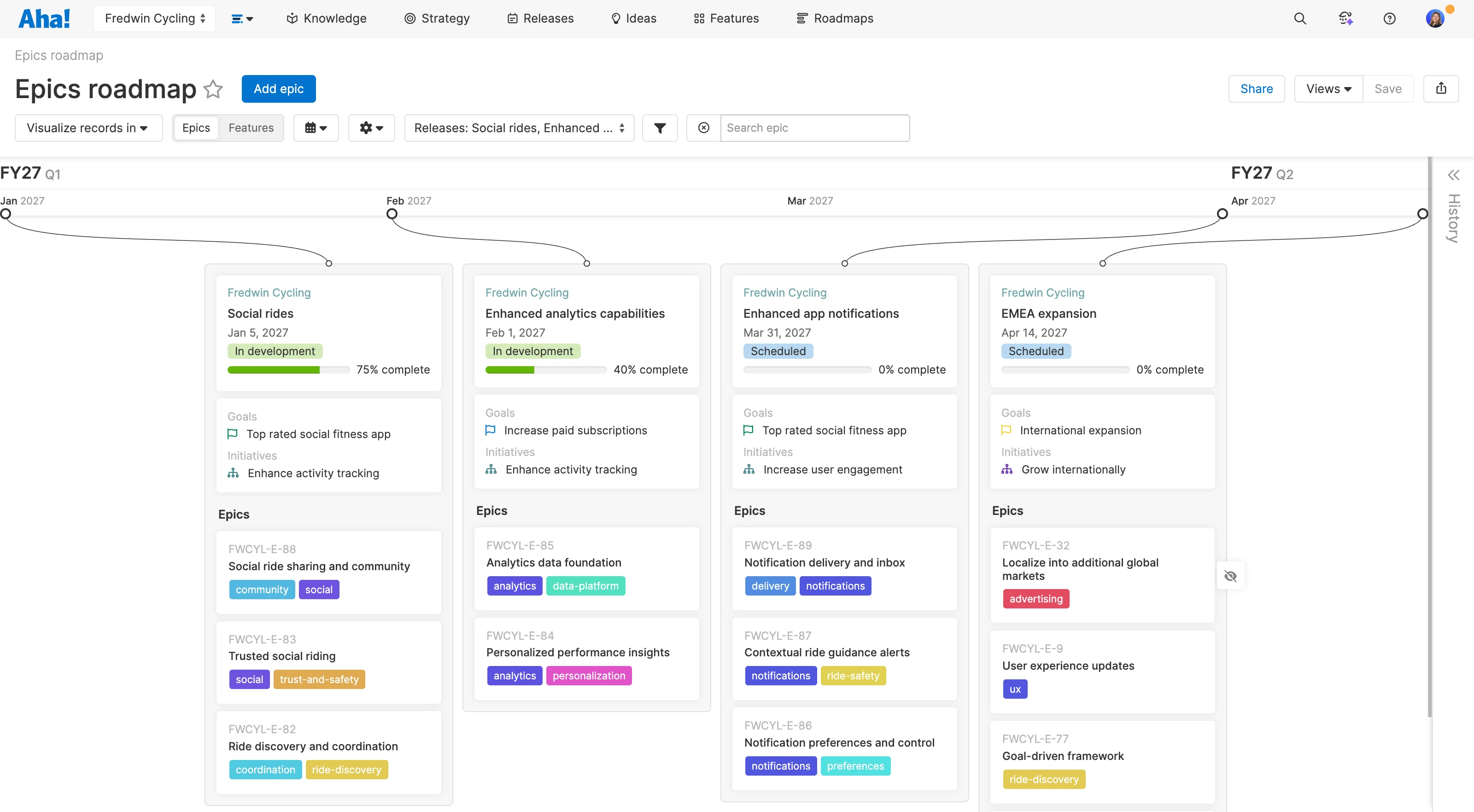Viewport: 1474px width, 812px height.
Task: Star the Epics roadmap as favorite
Action: tap(213, 89)
